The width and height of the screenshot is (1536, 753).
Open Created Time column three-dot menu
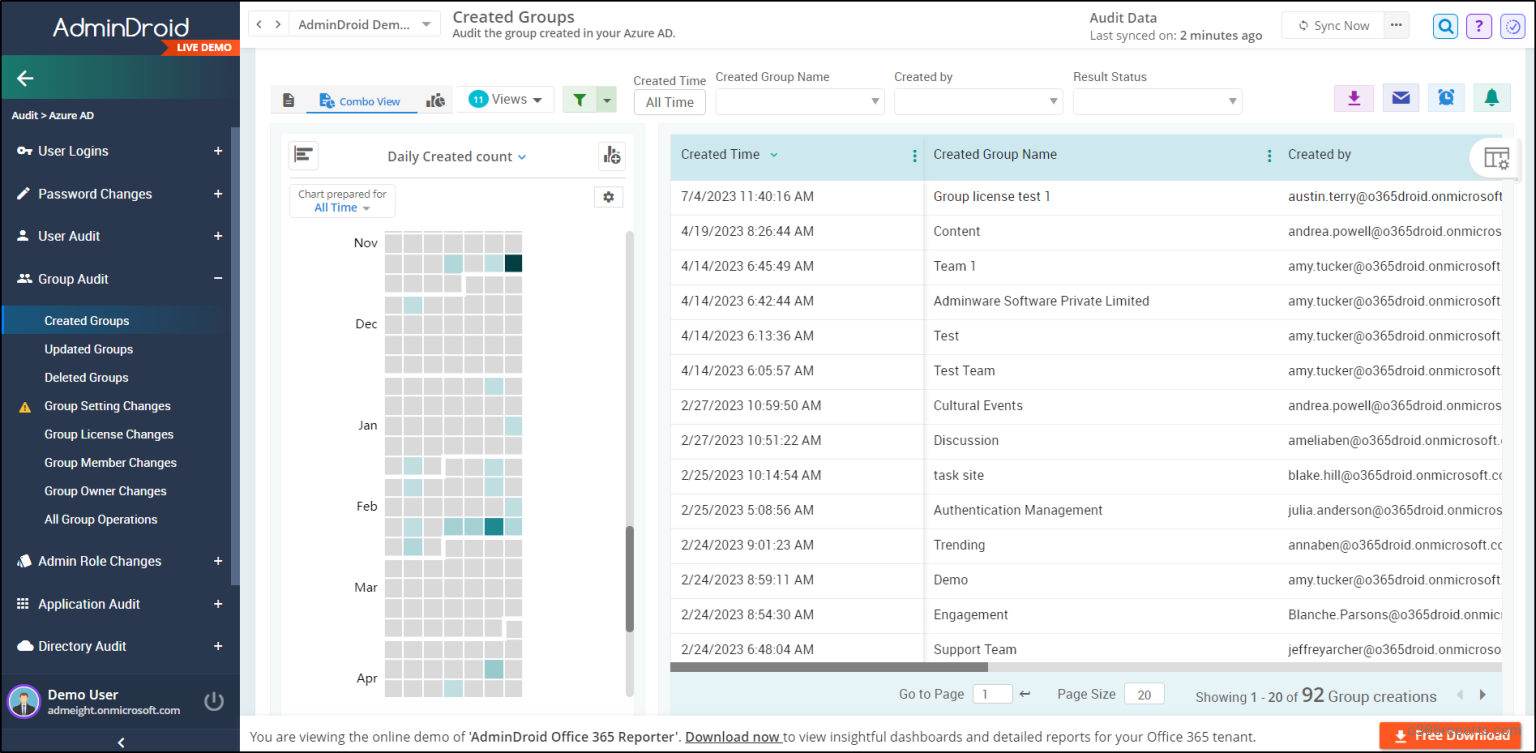(x=914, y=156)
